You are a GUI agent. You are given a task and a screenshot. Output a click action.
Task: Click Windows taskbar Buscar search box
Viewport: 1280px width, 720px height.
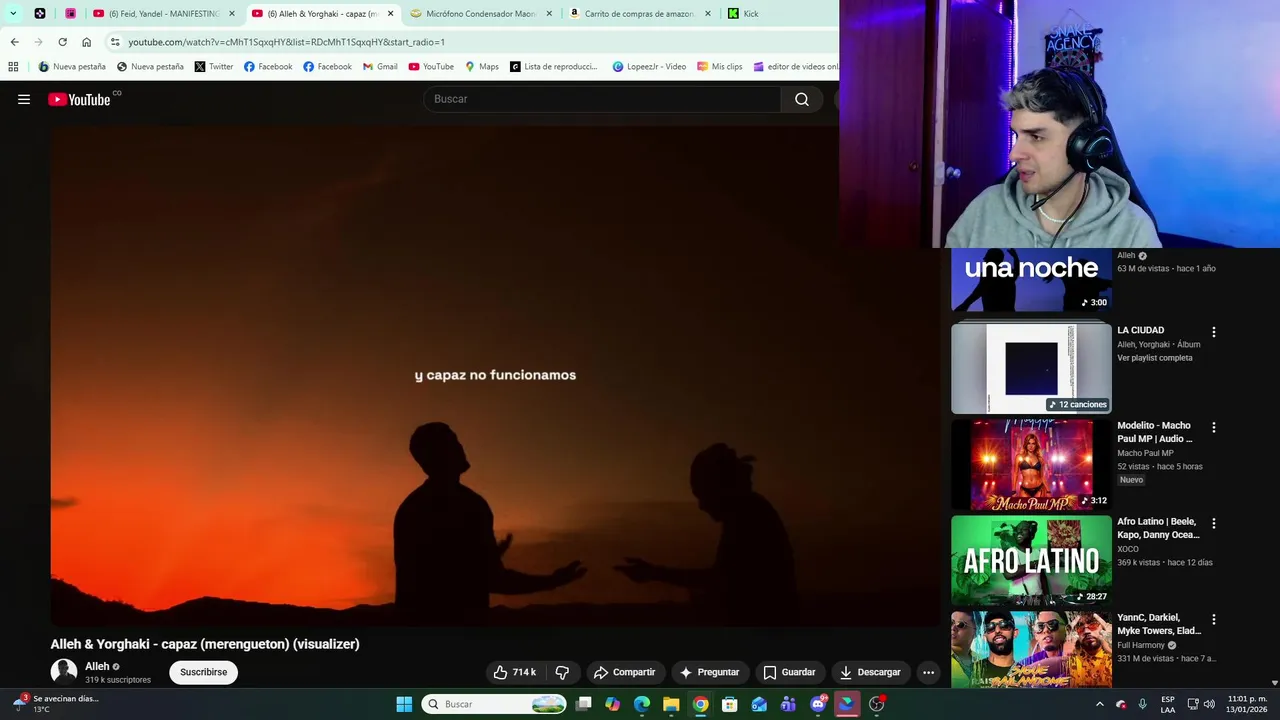494,704
